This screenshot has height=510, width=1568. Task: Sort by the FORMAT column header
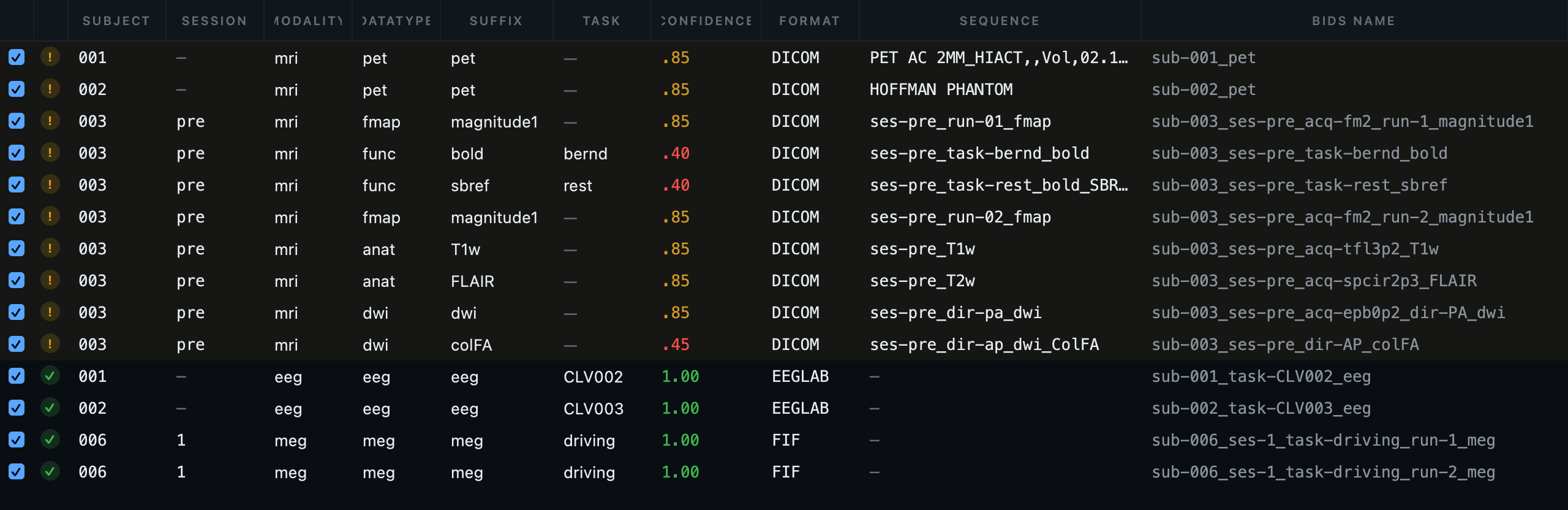[810, 21]
